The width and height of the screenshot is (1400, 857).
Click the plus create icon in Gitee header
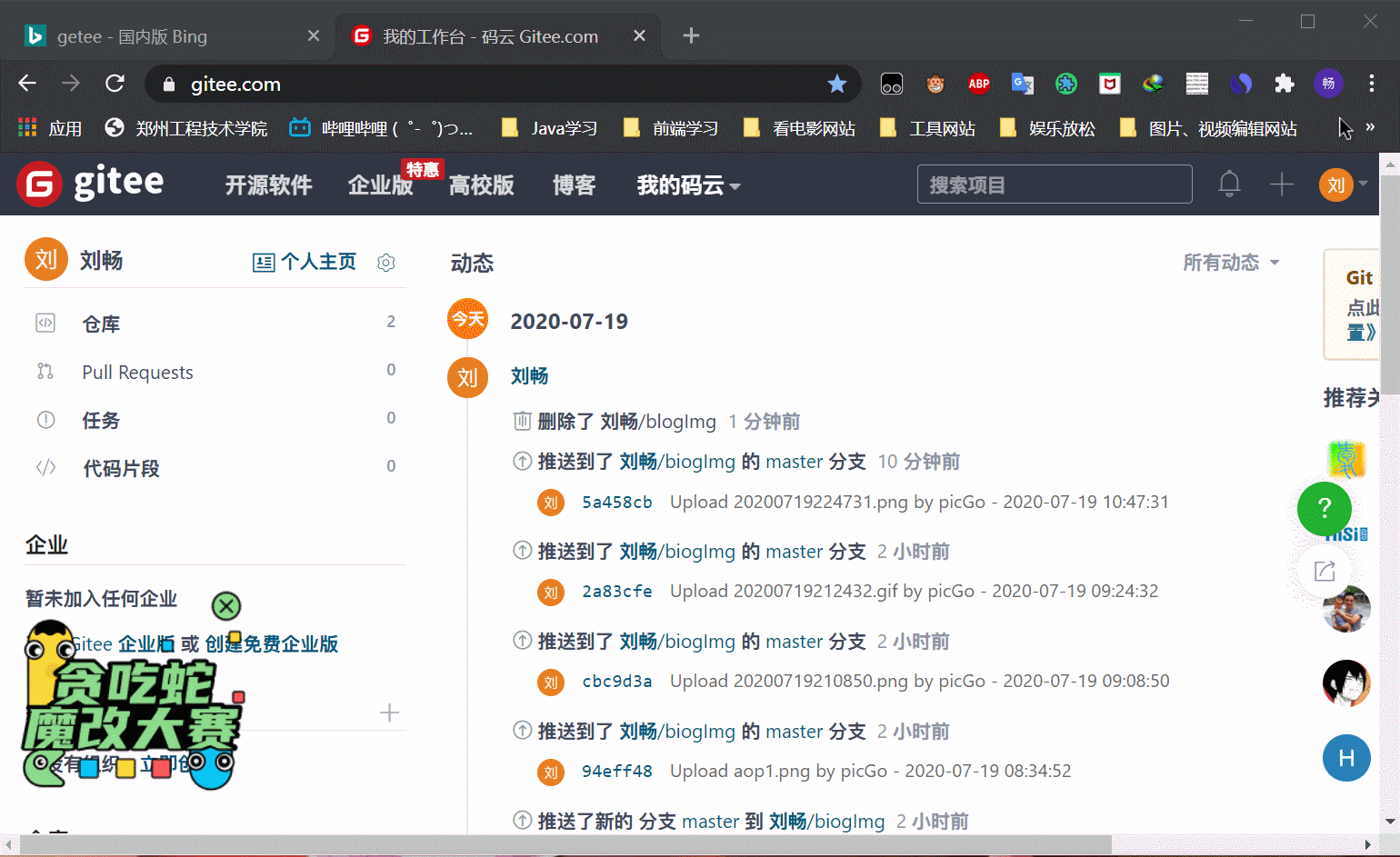(1282, 184)
